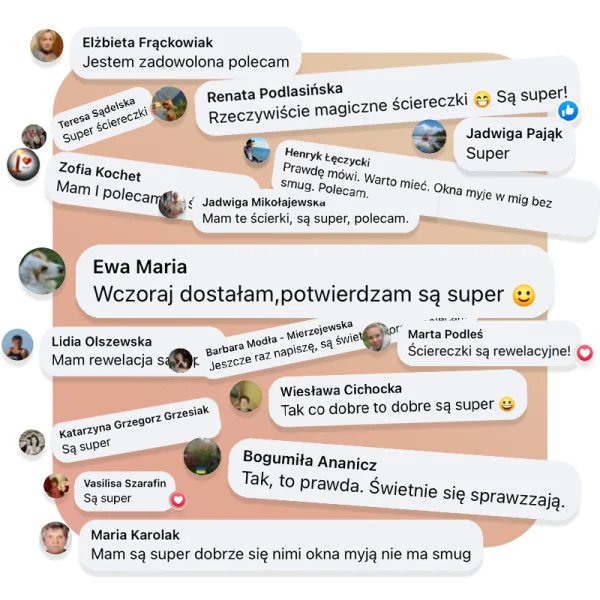Click heart reaction on Marta Podleś comment
Viewport: 600px width, 600px height.
tap(585, 352)
